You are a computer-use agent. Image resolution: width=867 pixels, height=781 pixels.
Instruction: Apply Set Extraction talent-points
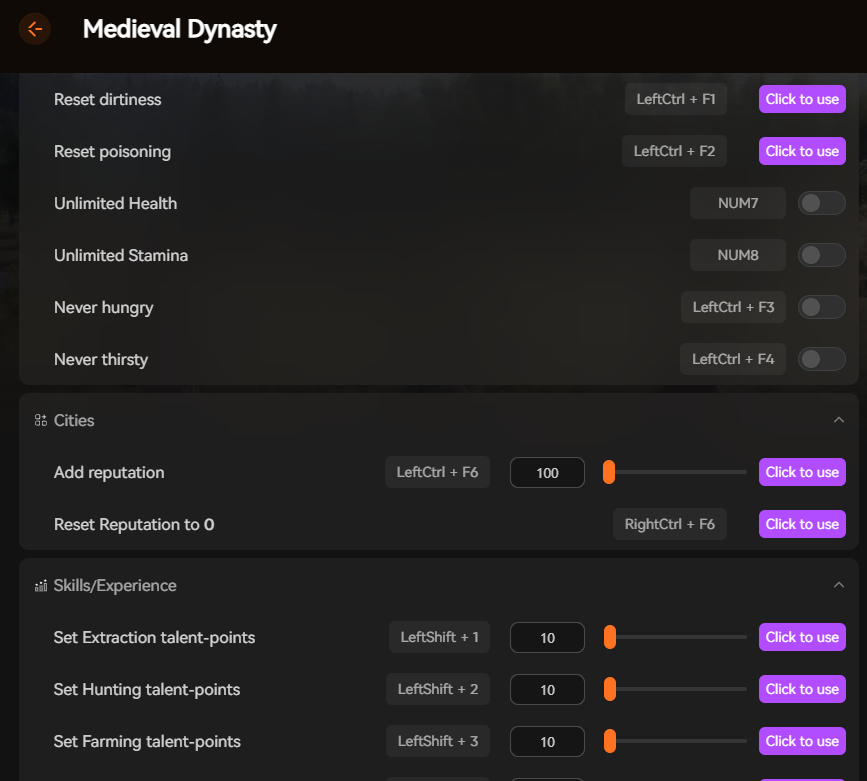(802, 637)
